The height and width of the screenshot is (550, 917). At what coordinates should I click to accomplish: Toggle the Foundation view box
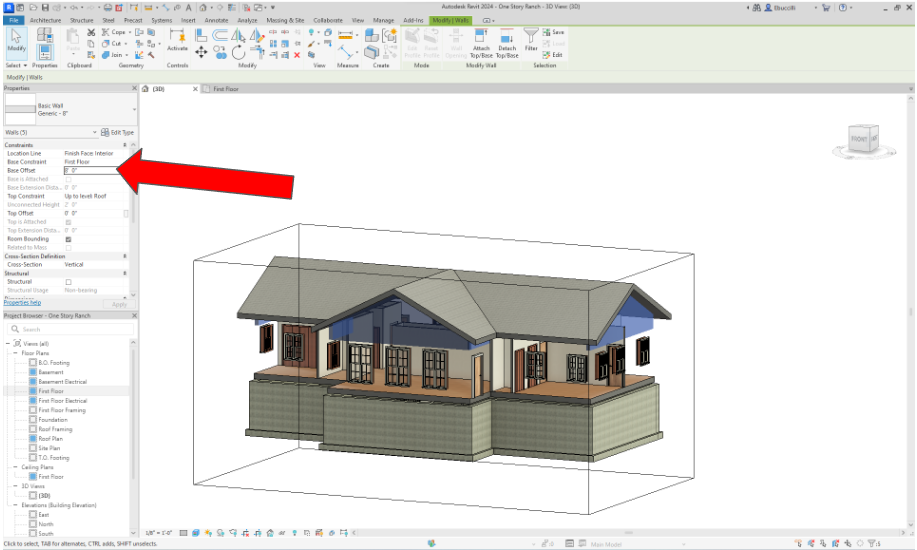point(33,420)
